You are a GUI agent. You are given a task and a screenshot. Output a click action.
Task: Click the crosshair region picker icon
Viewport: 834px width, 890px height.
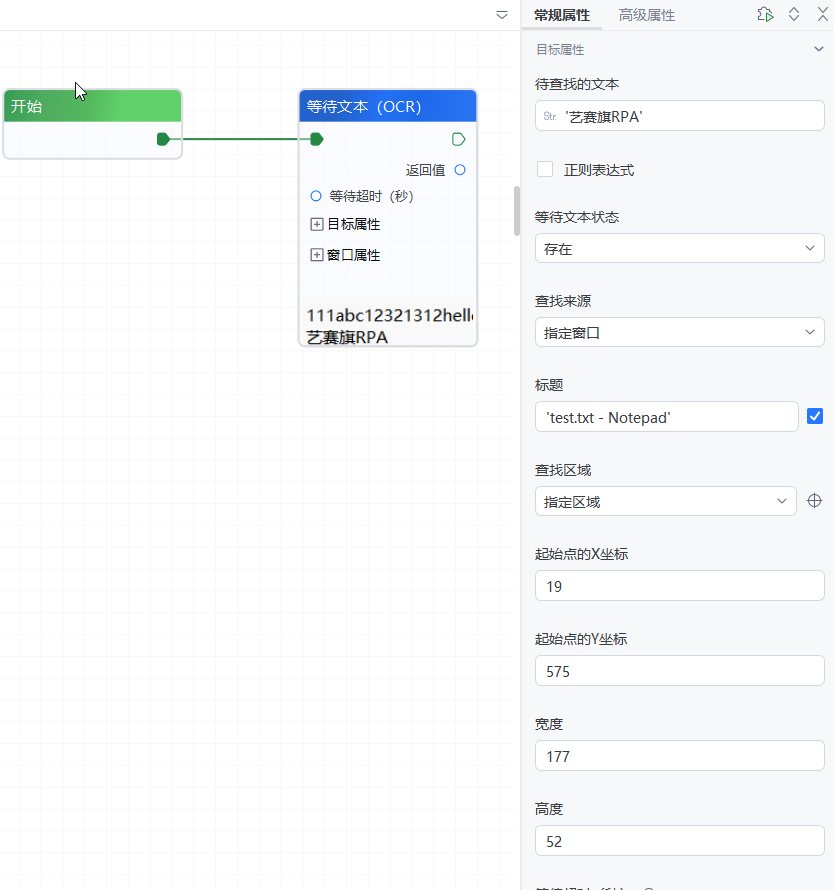coord(815,501)
